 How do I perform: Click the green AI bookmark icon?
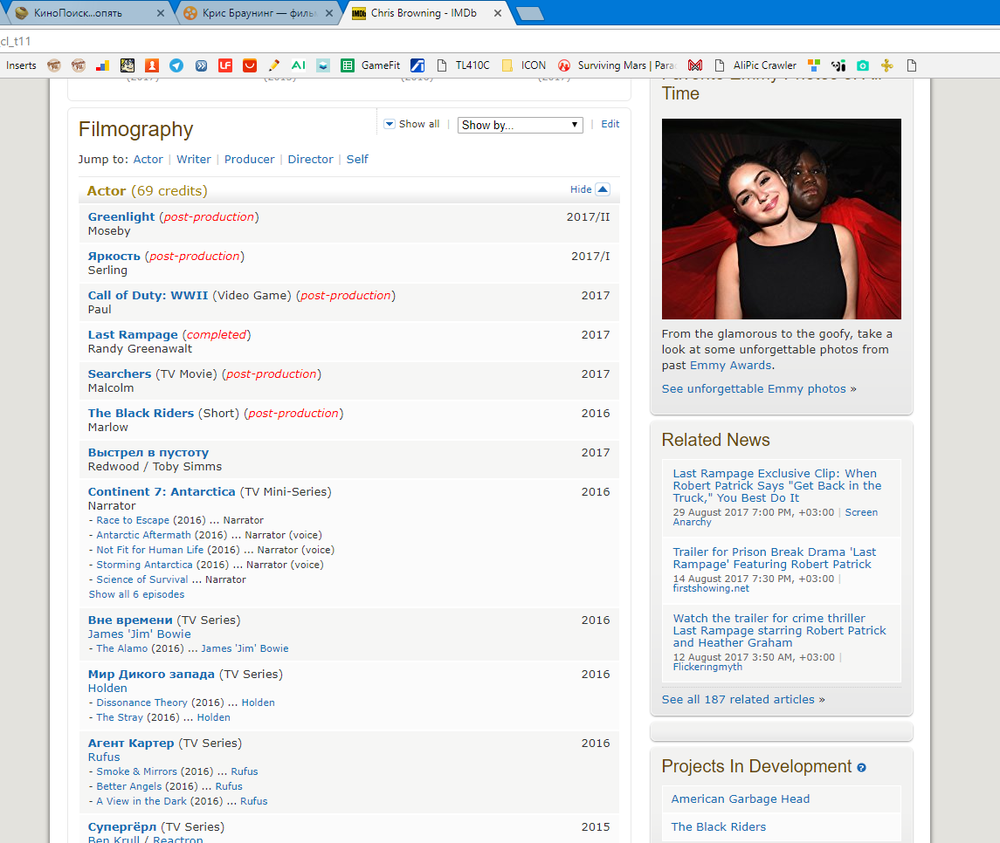pos(299,65)
